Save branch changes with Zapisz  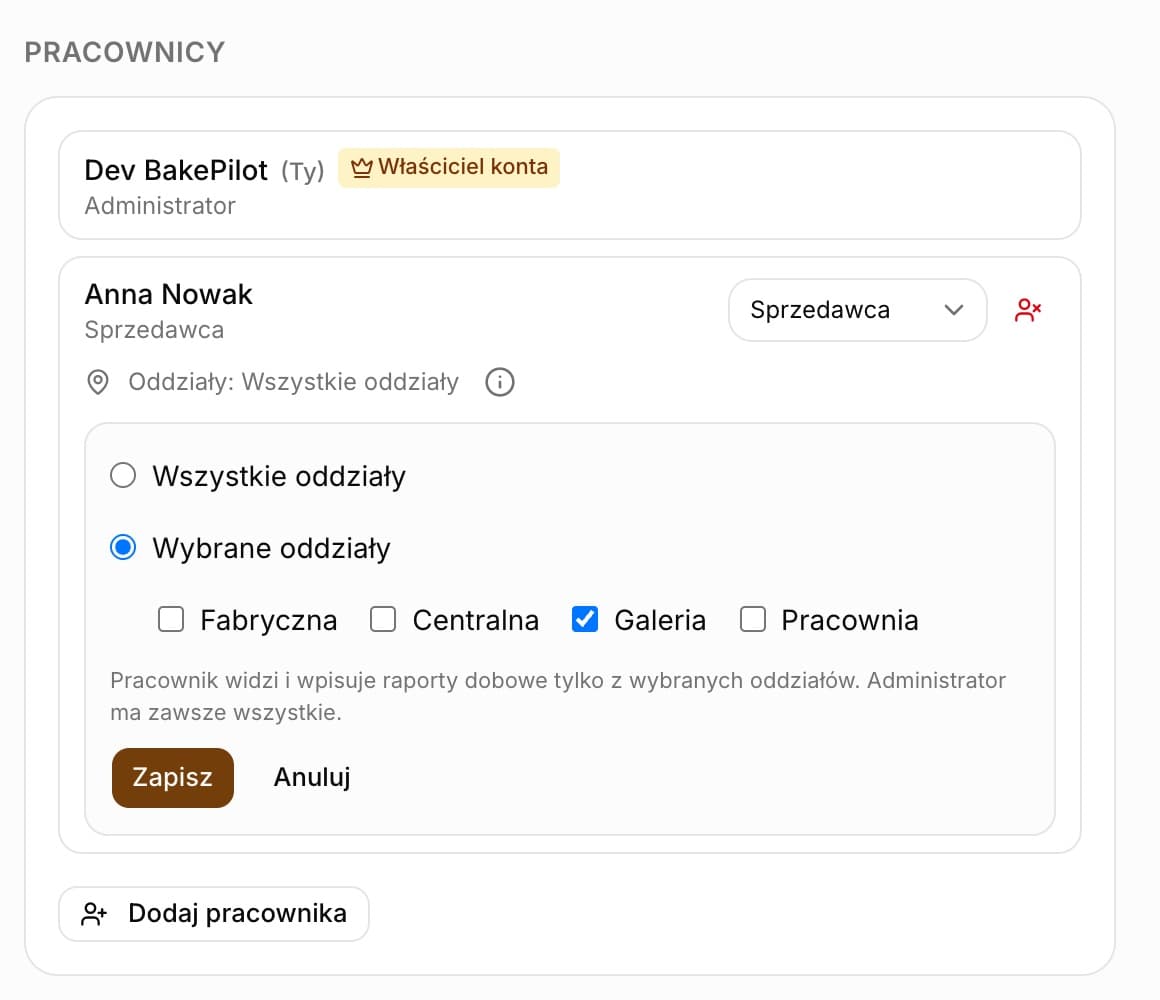click(172, 777)
